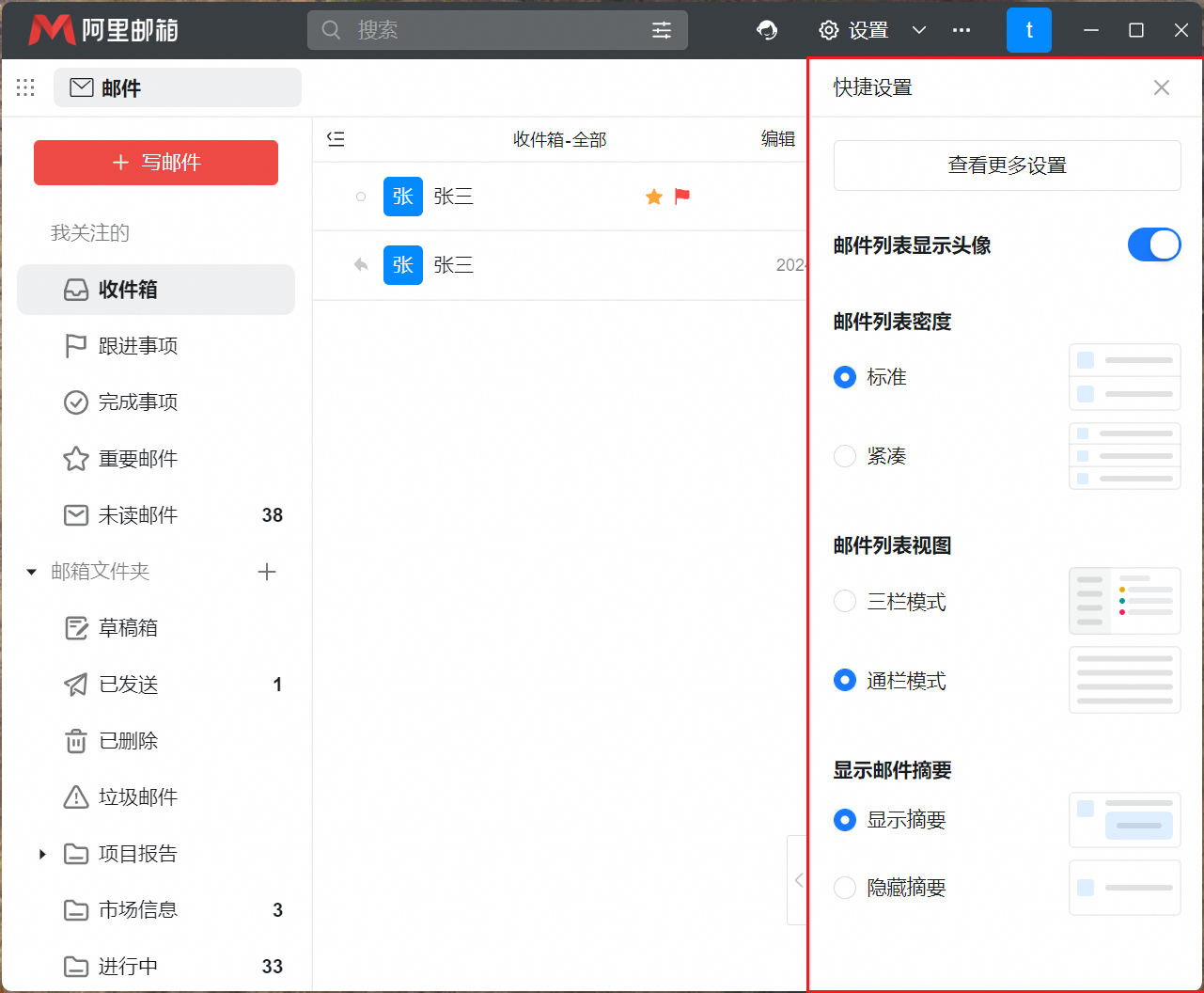Screen dimensions: 1204x993
Task: Expand the settings dropdown chevron
Action: click(x=919, y=30)
